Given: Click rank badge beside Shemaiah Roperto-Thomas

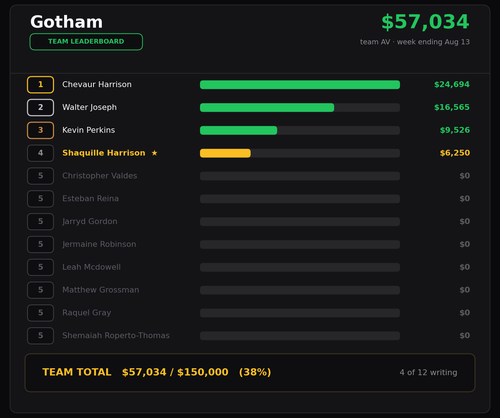Looking at the screenshot, I should tap(40, 336).
